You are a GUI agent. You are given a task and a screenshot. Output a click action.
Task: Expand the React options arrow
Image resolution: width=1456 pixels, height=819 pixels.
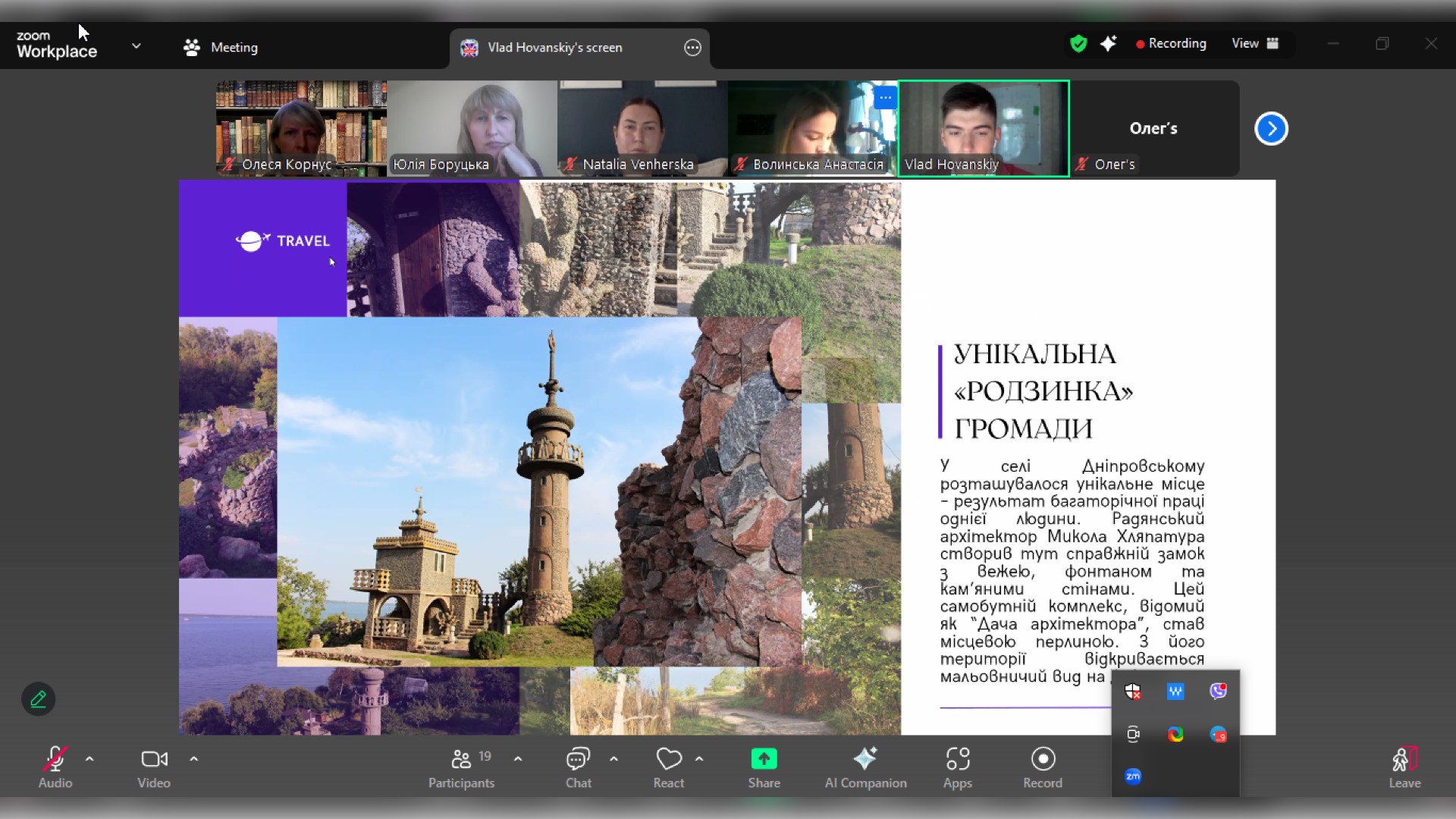(x=699, y=758)
